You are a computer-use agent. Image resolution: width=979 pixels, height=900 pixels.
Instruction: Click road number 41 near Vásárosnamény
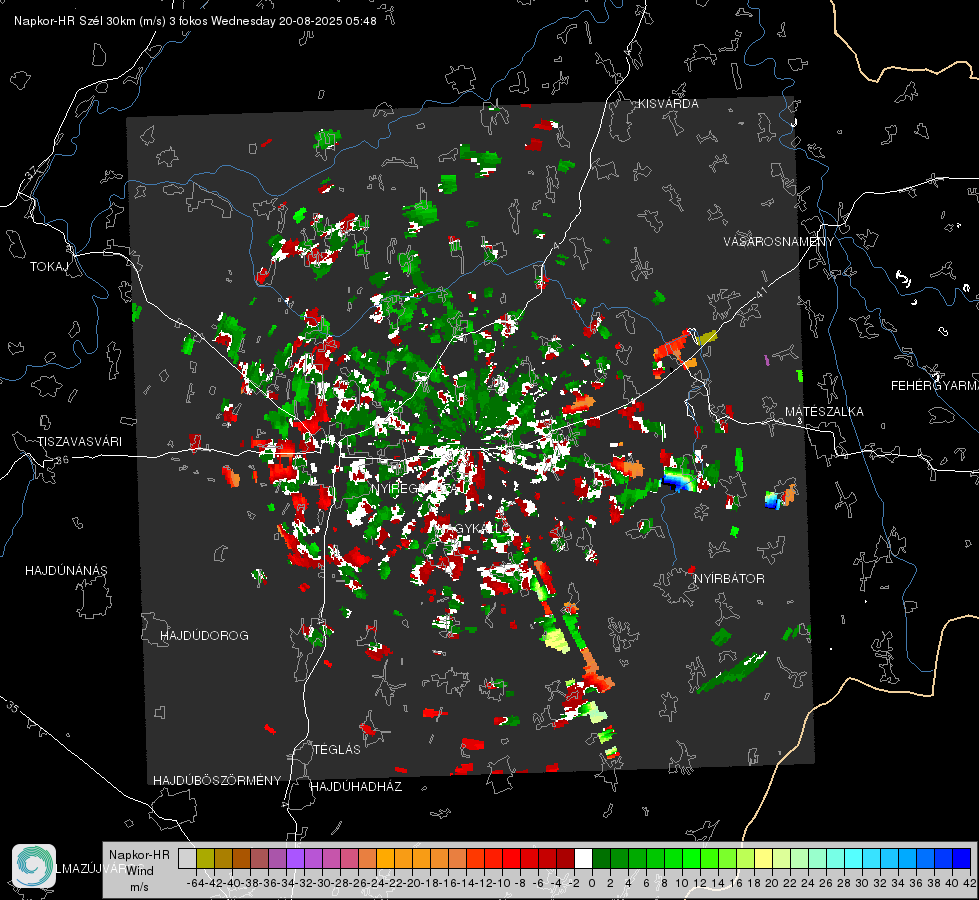point(761,292)
